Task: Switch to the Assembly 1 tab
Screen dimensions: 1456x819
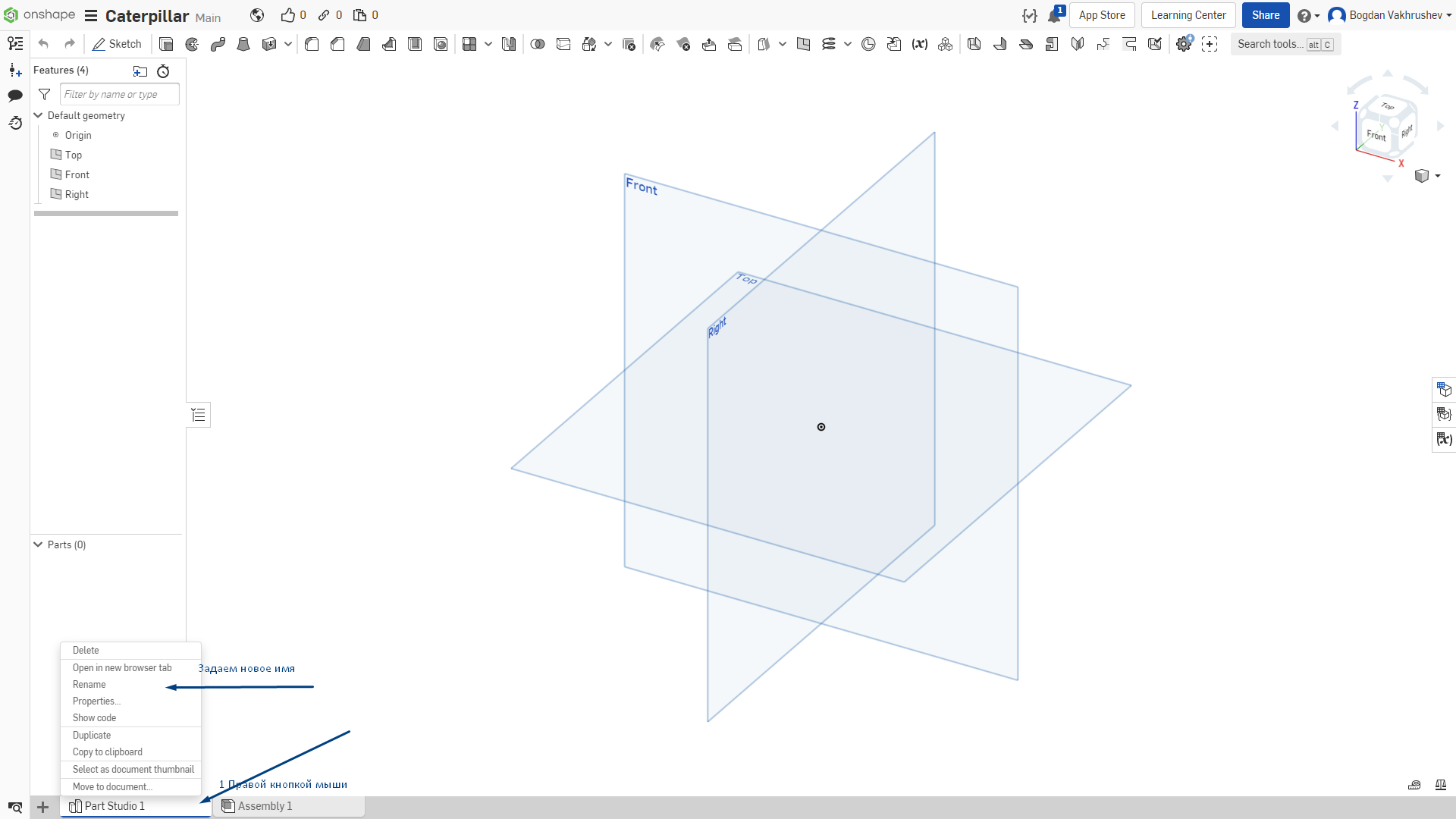Action: (x=288, y=806)
